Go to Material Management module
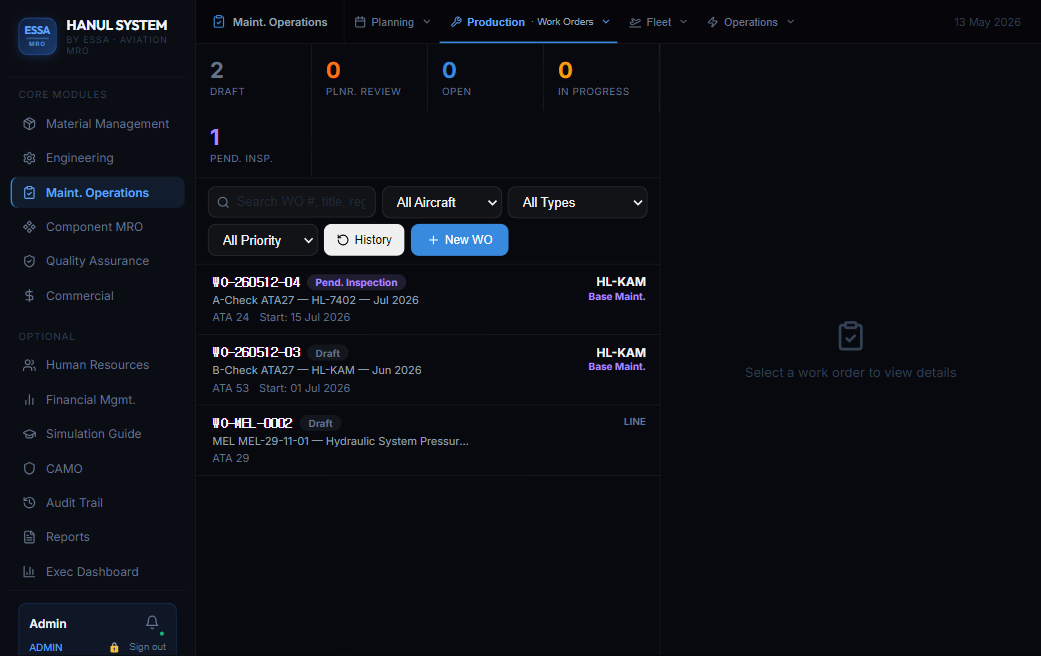 98,124
